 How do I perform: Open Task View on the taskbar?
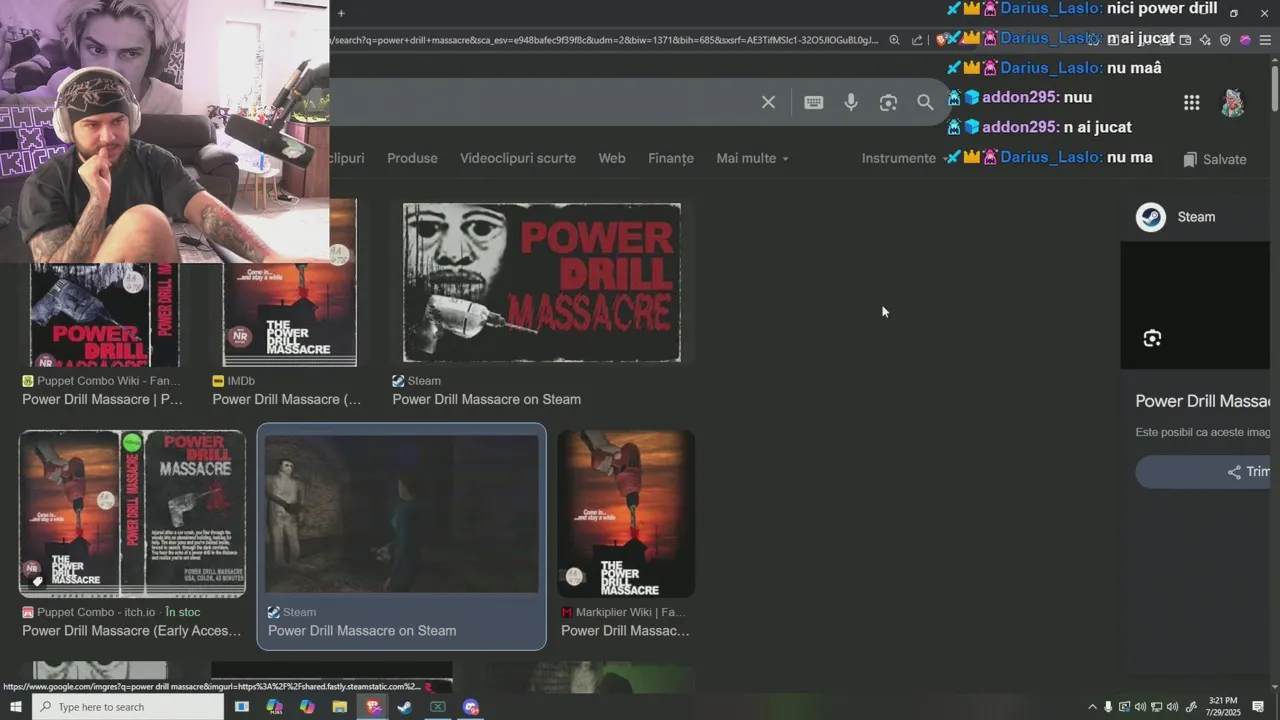click(241, 707)
